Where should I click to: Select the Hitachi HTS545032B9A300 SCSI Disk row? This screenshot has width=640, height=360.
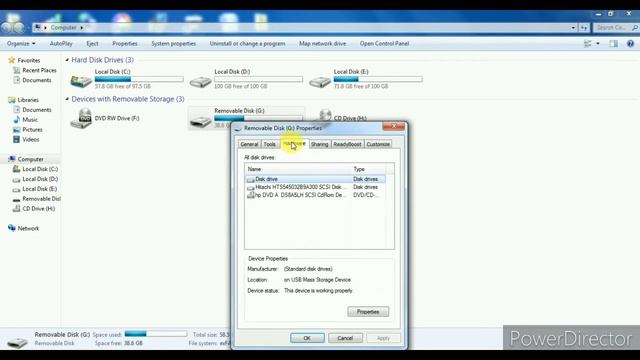[315, 187]
